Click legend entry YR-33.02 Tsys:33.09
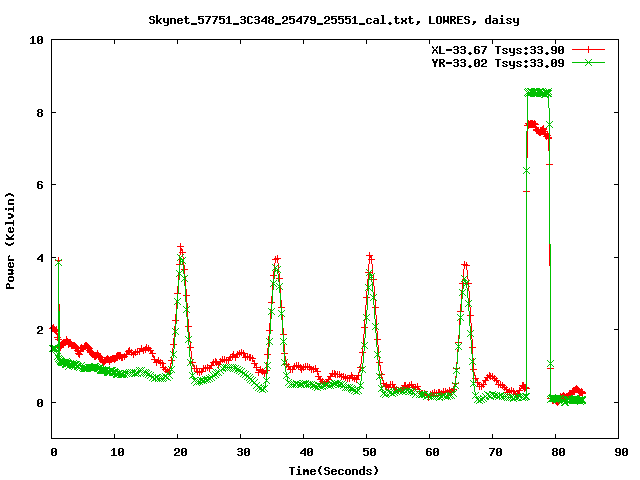The width and height of the screenshot is (640, 480). tap(498, 63)
